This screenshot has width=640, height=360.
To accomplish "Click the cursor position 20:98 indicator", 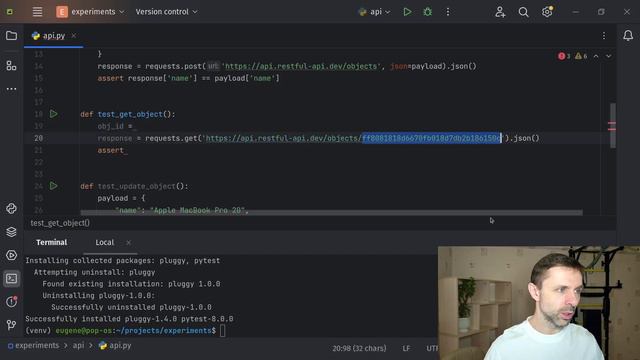I will click(x=359, y=348).
